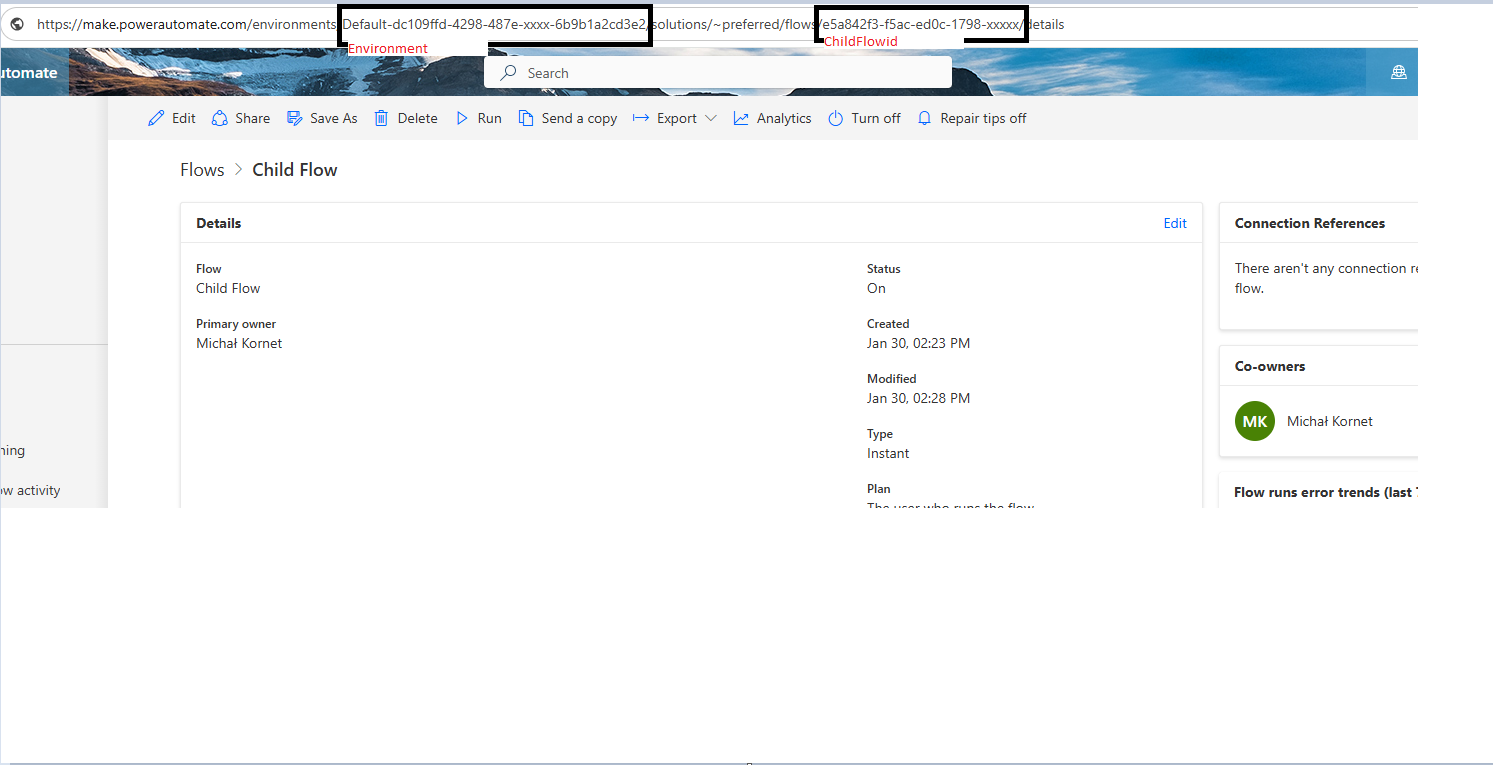Screen dimensions: 1493x765
Task: Click the Repair tips bell icon
Action: (x=924, y=118)
